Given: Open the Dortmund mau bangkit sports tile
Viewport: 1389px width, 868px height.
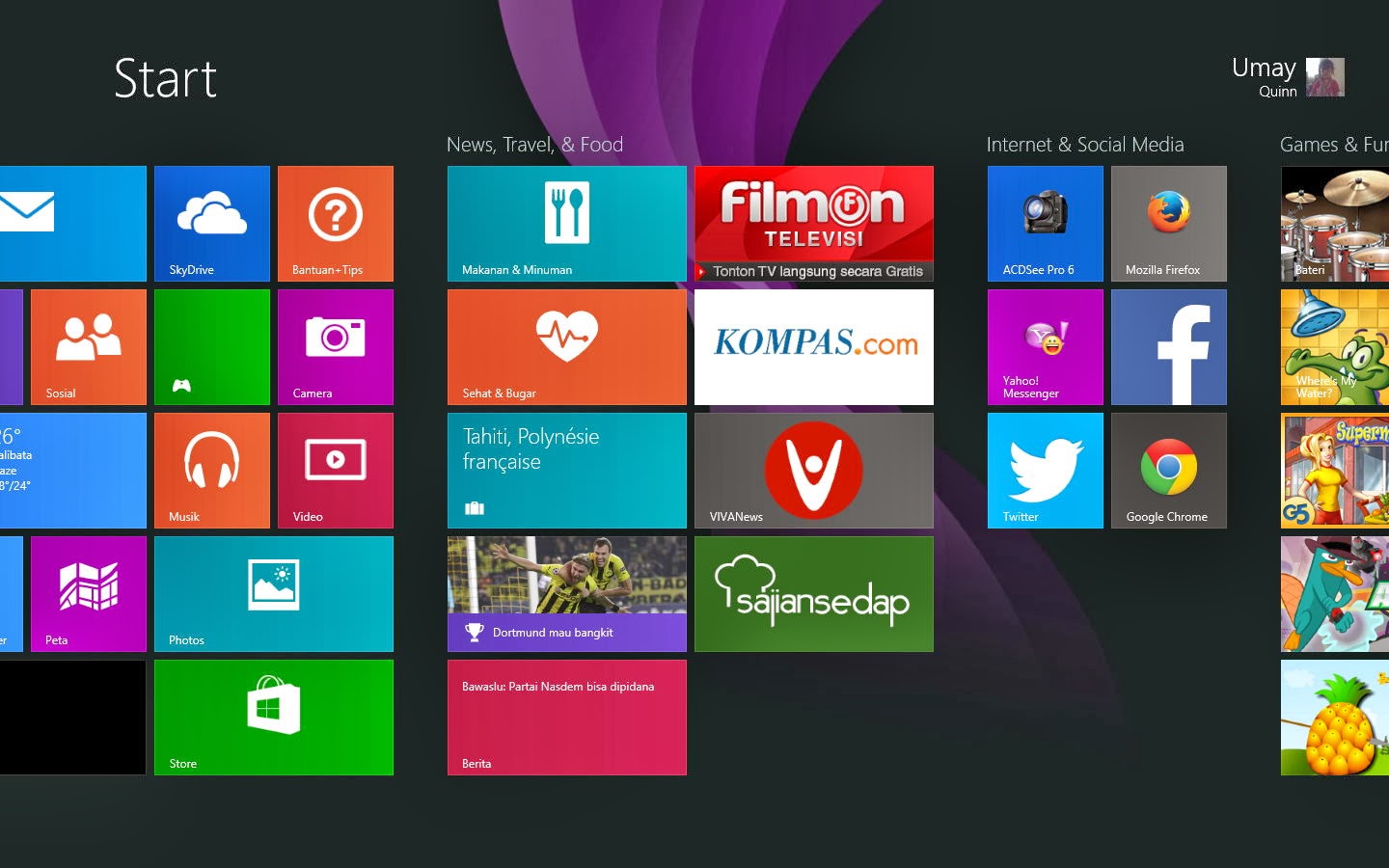Looking at the screenshot, I should click(x=567, y=594).
